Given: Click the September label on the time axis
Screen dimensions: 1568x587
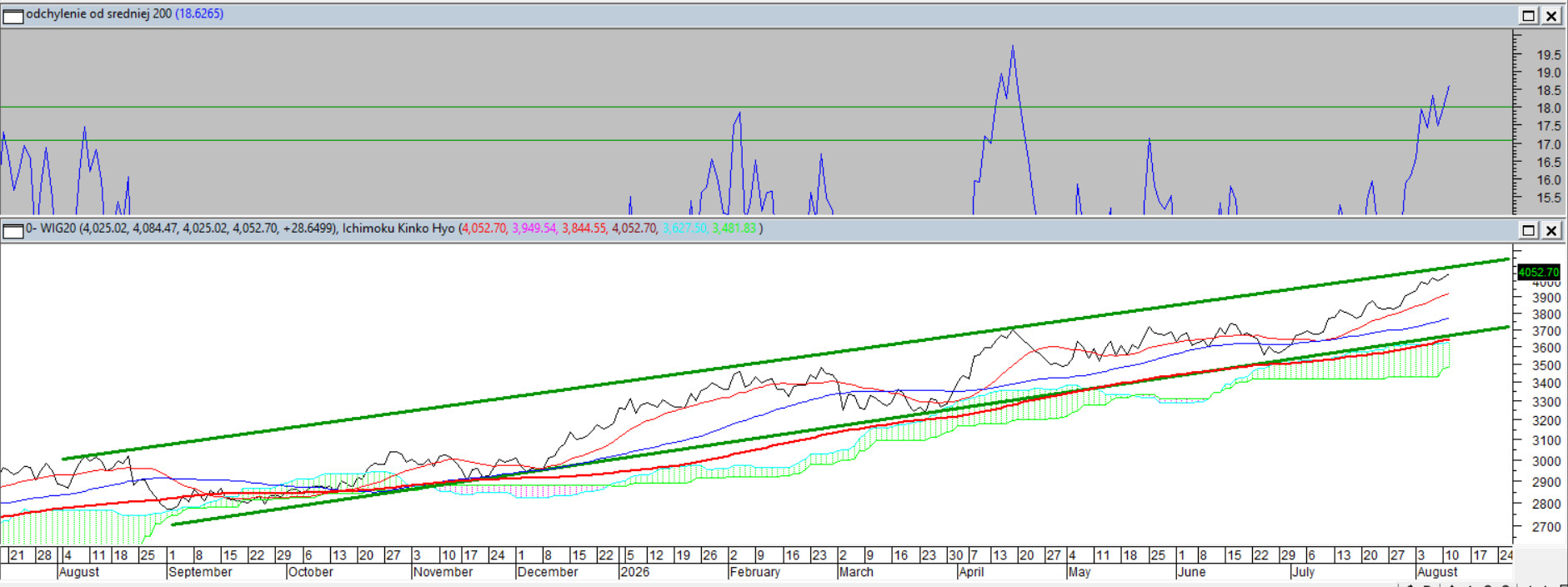Looking at the screenshot, I should click(200, 572).
